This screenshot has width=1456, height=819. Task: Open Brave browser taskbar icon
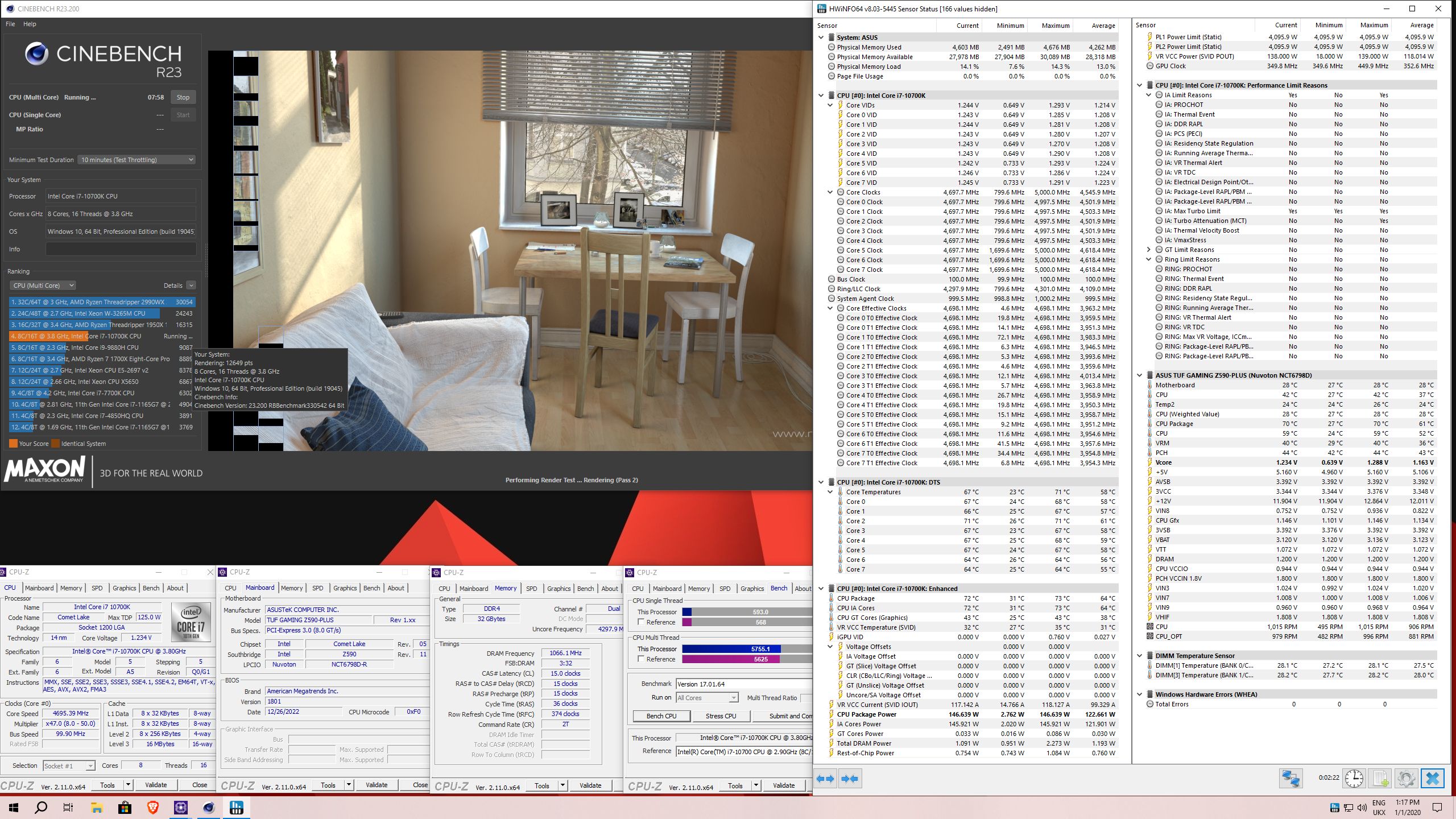point(152,808)
